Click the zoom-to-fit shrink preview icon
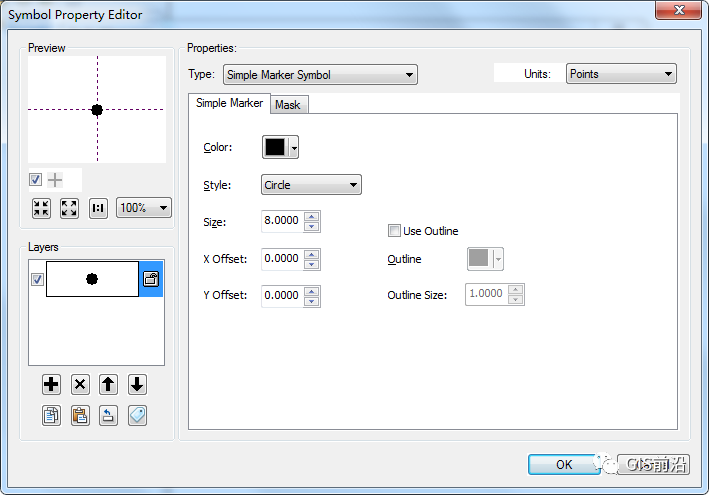 click(41, 208)
